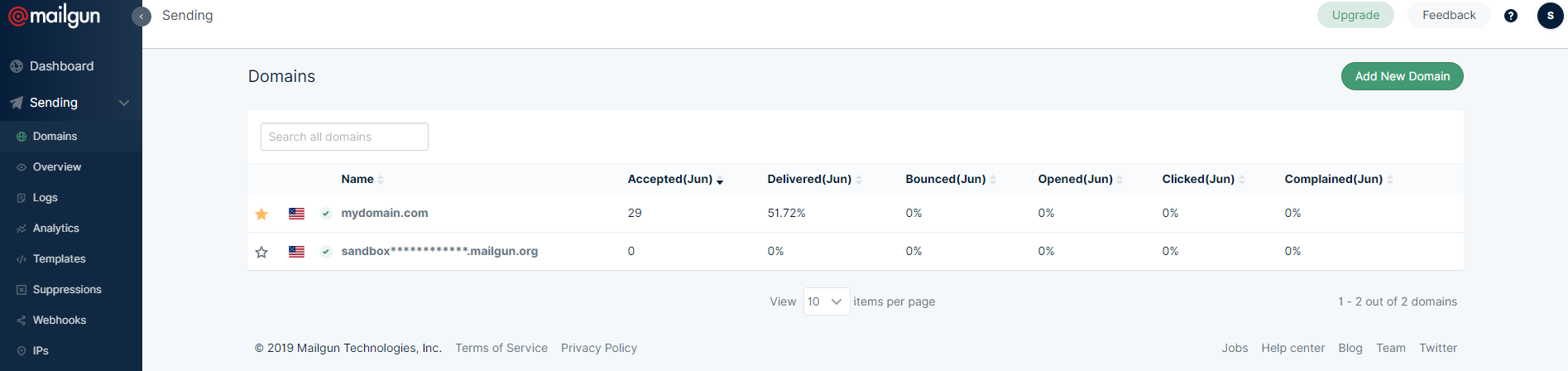Open the Team footer link
The image size is (1568, 371).
[1391, 348]
